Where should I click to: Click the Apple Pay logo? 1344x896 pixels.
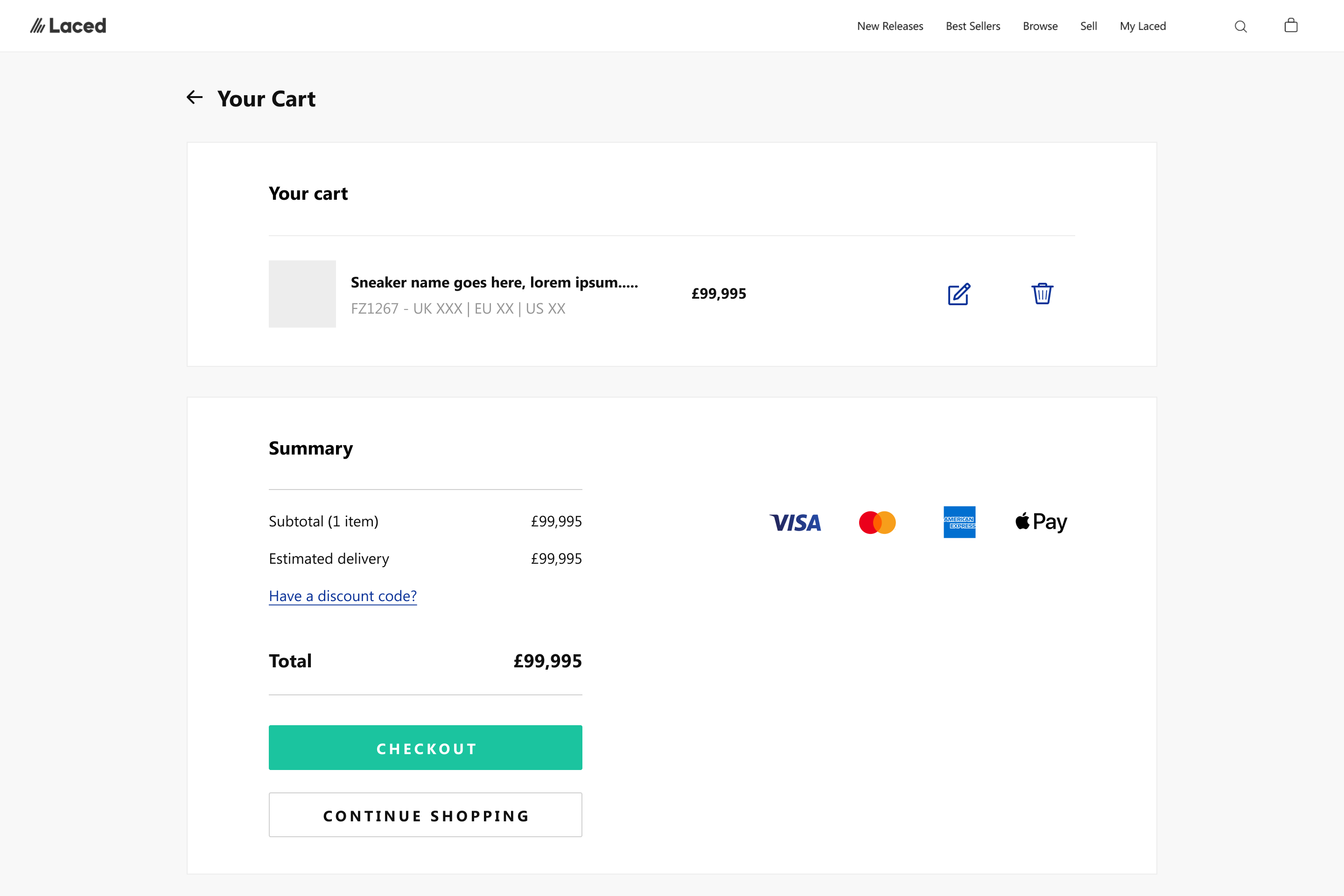[x=1041, y=522]
